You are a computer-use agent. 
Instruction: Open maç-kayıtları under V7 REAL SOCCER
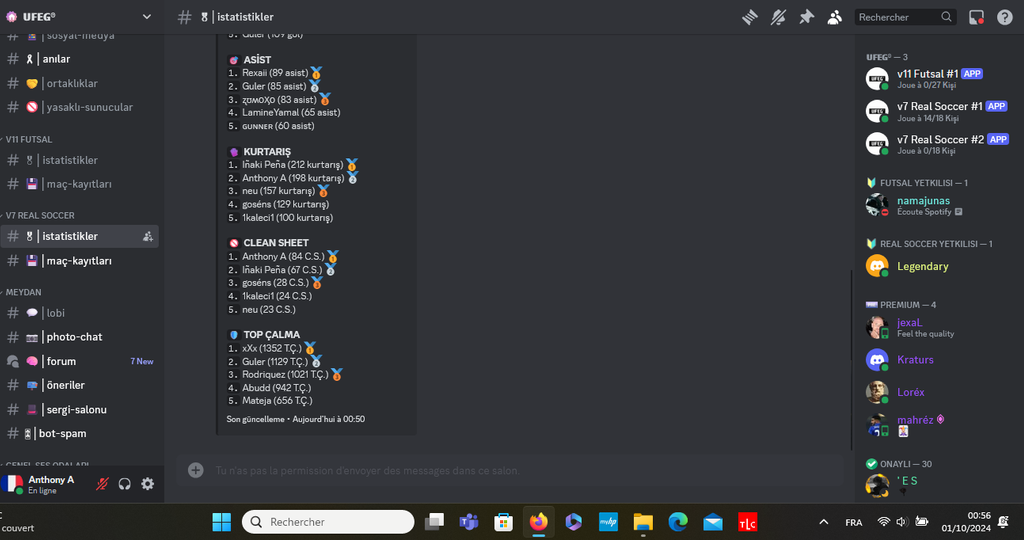point(79,261)
